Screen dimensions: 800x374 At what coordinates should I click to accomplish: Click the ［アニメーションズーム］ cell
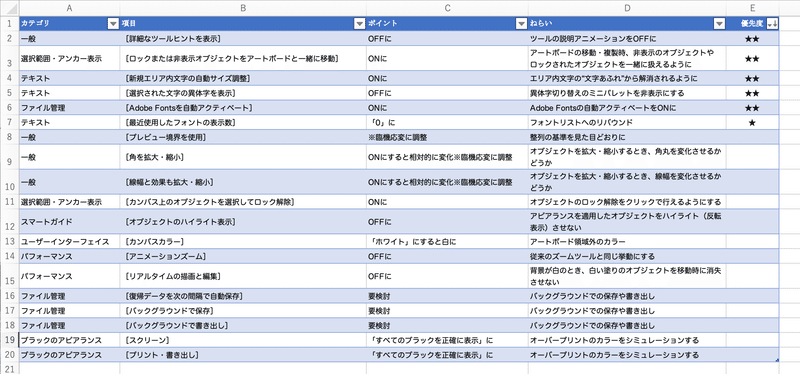243,256
